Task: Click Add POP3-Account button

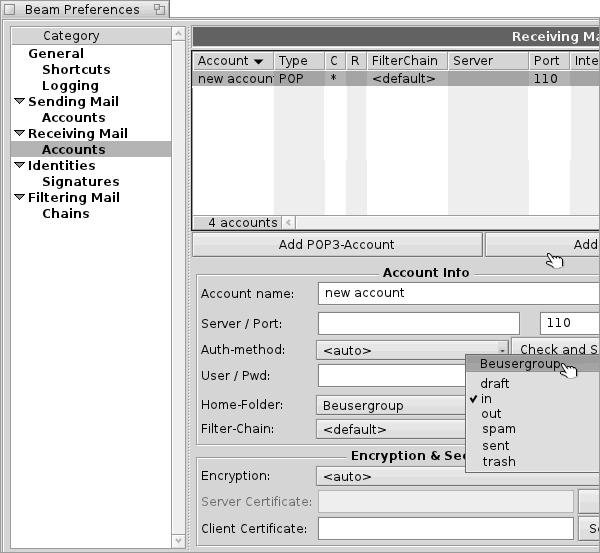Action: click(x=334, y=245)
